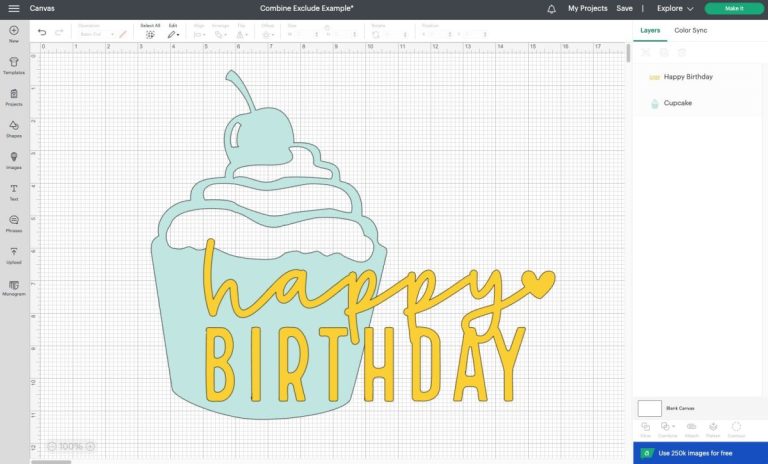Click the New project icon
The height and width of the screenshot is (464, 768).
pos(14,34)
